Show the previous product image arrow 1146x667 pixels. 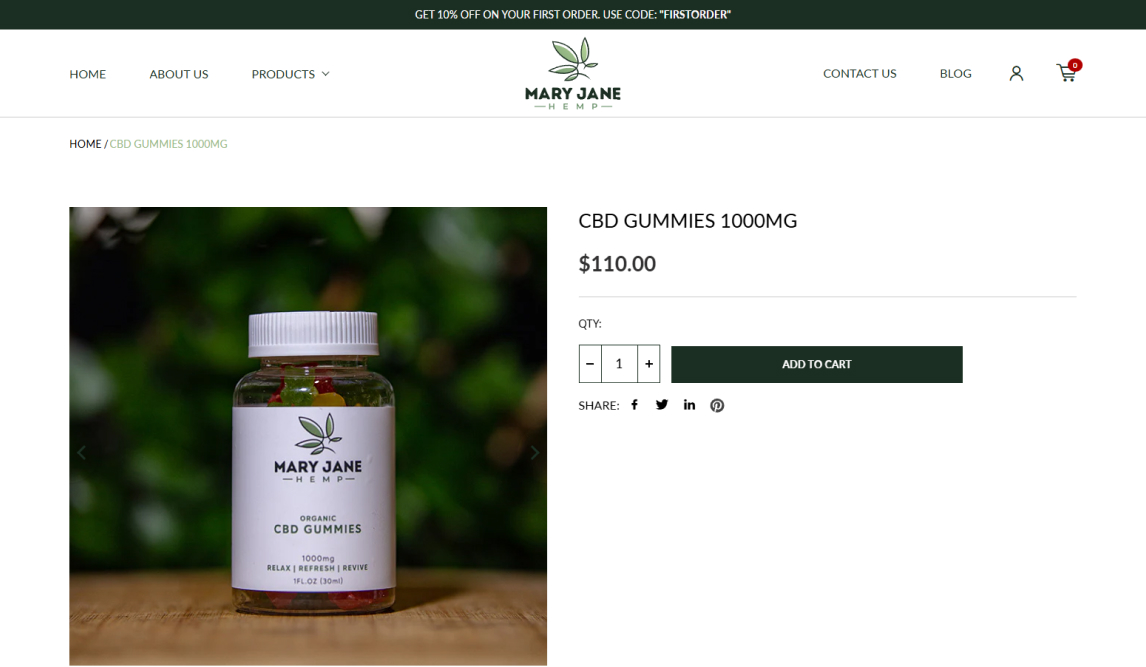(82, 453)
